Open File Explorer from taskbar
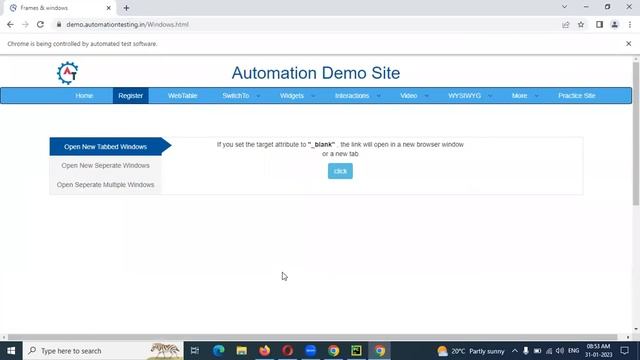The image size is (640, 360). coord(242,351)
